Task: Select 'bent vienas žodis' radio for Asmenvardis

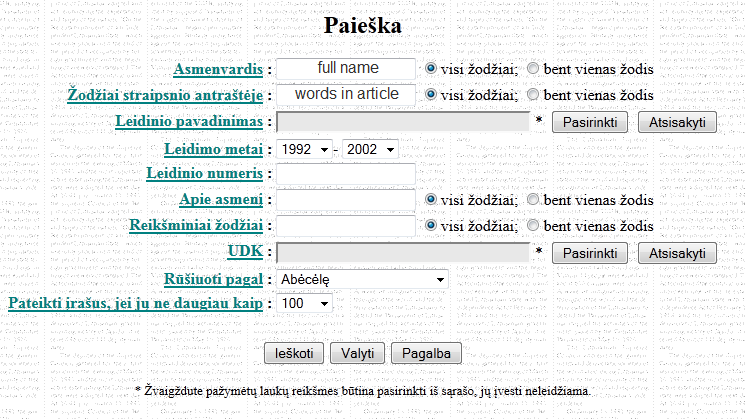Action: click(x=533, y=68)
